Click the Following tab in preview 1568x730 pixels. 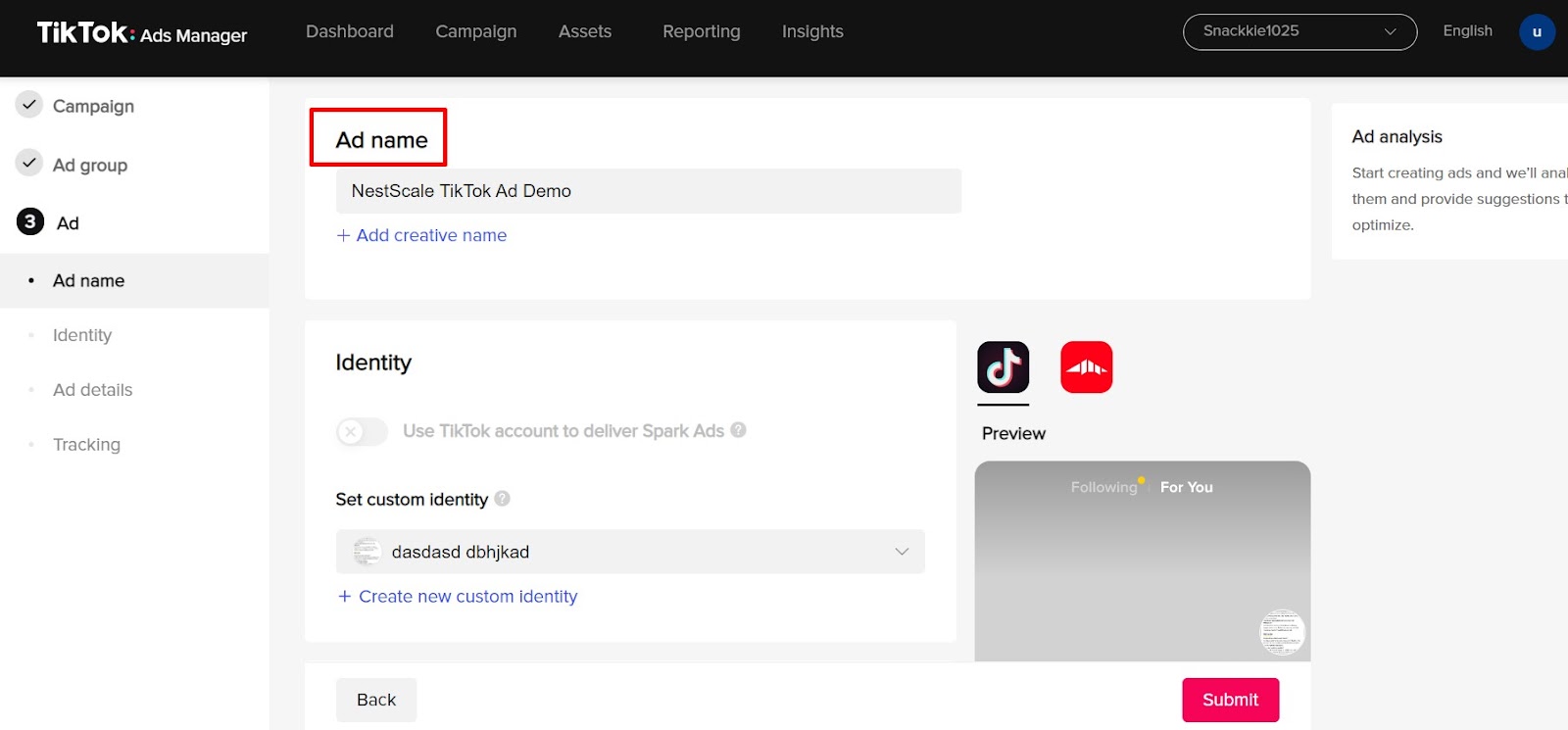(1103, 487)
